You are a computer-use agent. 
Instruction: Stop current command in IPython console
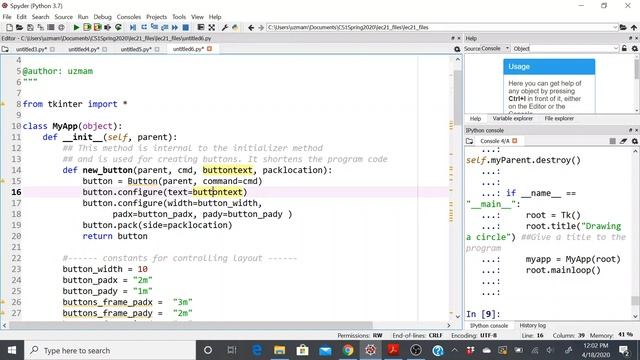(613, 141)
